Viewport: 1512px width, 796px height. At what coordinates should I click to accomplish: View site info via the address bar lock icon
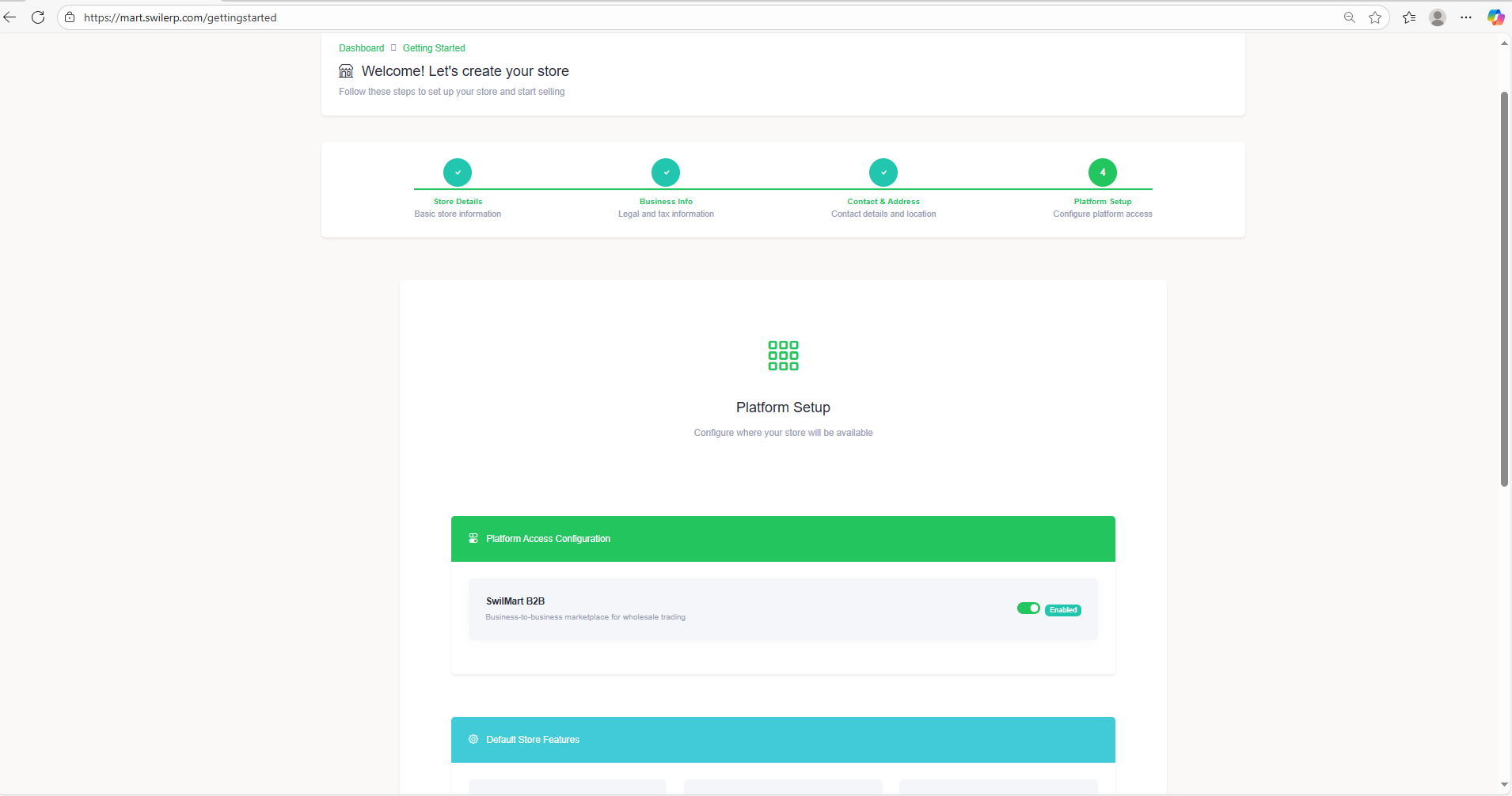pos(70,17)
